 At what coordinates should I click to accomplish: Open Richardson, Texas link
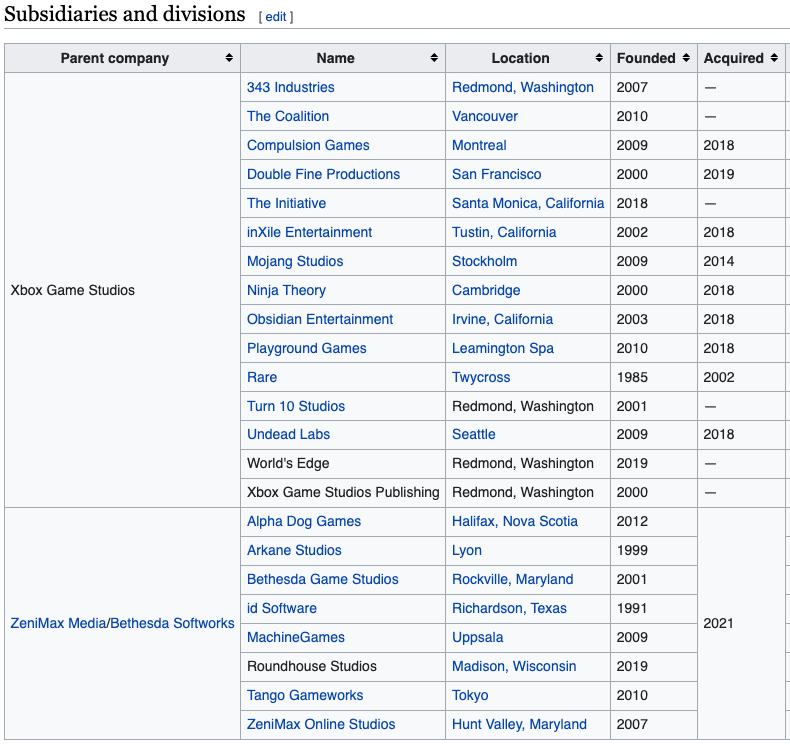(x=509, y=608)
